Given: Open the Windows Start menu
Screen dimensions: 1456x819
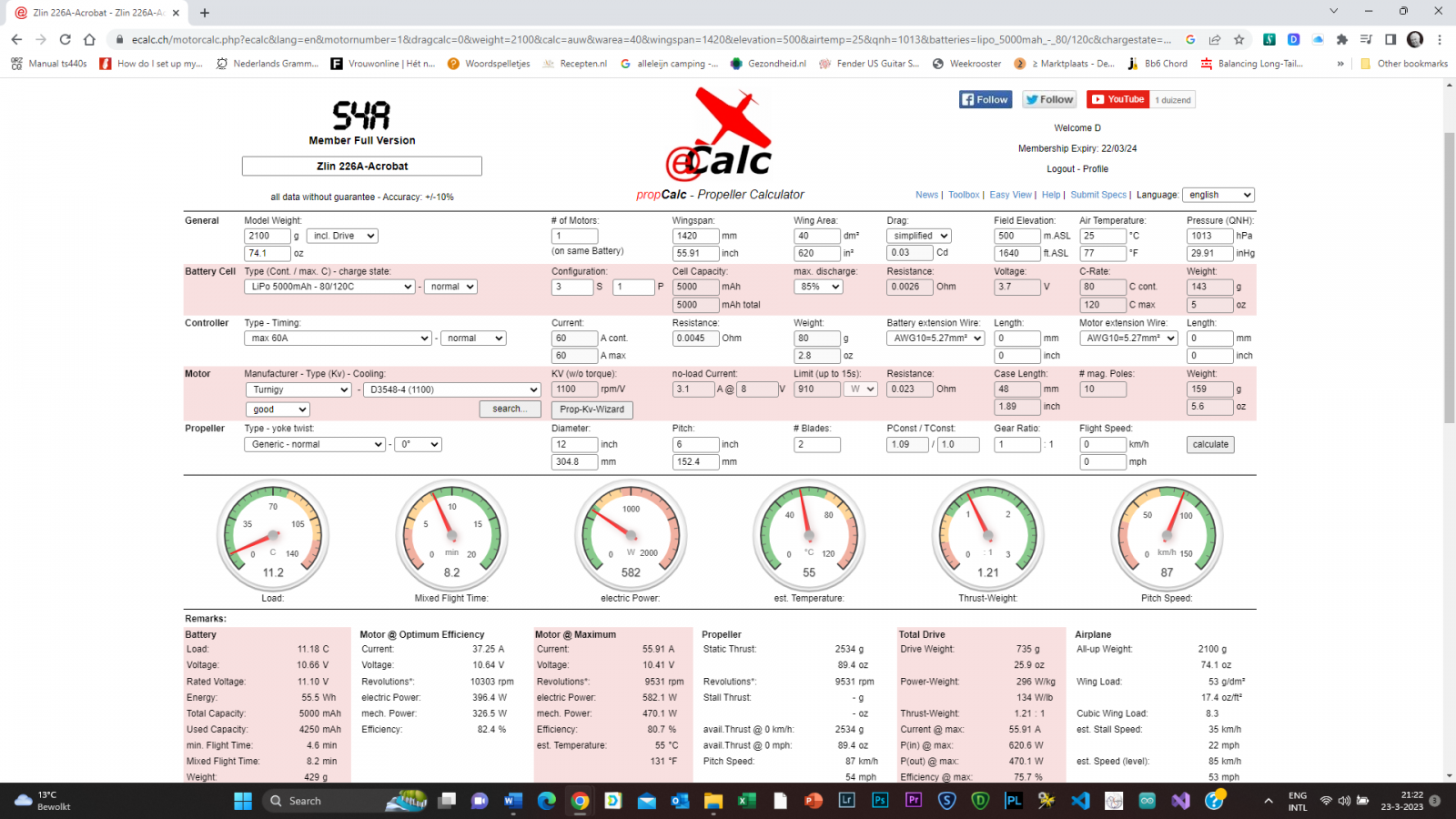Looking at the screenshot, I should click(243, 801).
